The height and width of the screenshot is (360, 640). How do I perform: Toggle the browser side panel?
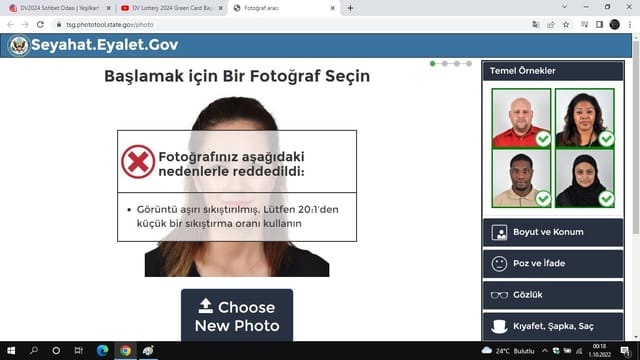pos(599,24)
